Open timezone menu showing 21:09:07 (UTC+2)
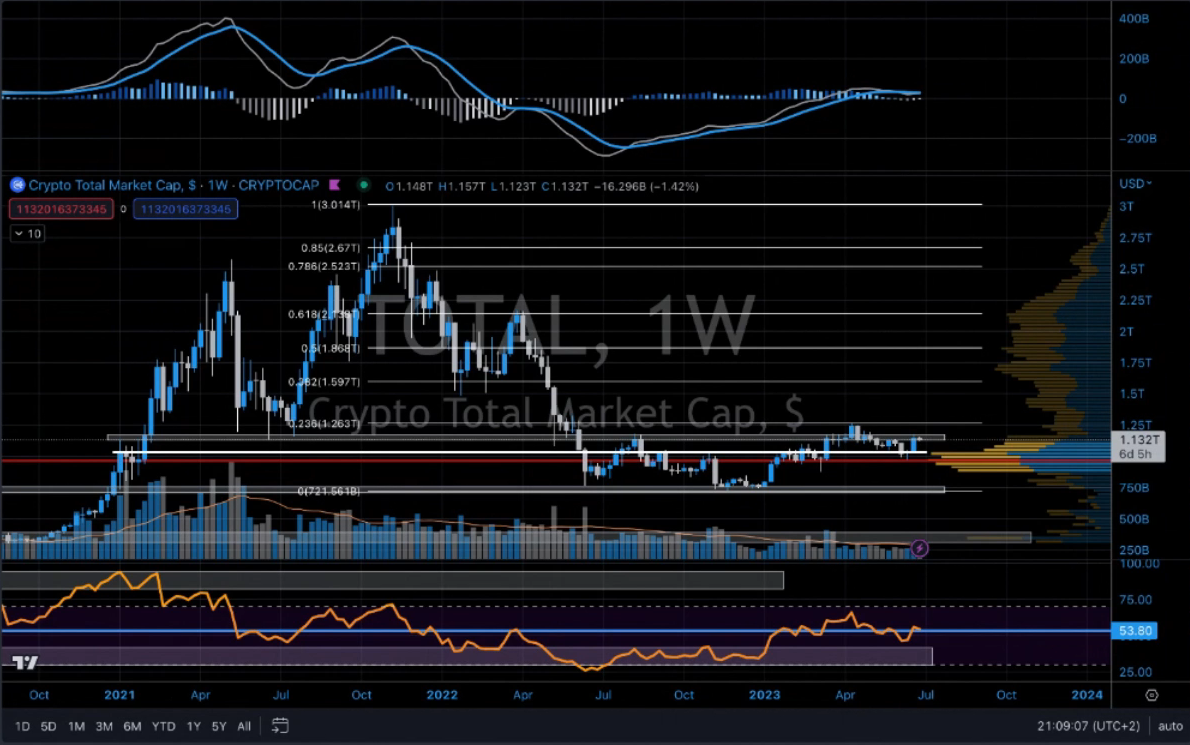Viewport: 1190px width, 745px height. (x=1090, y=726)
